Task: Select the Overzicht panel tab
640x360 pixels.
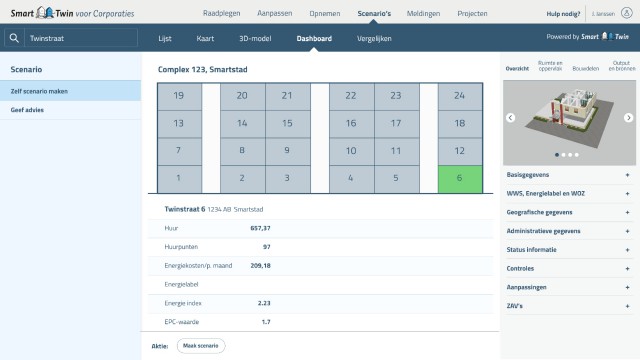Action: pos(517,69)
